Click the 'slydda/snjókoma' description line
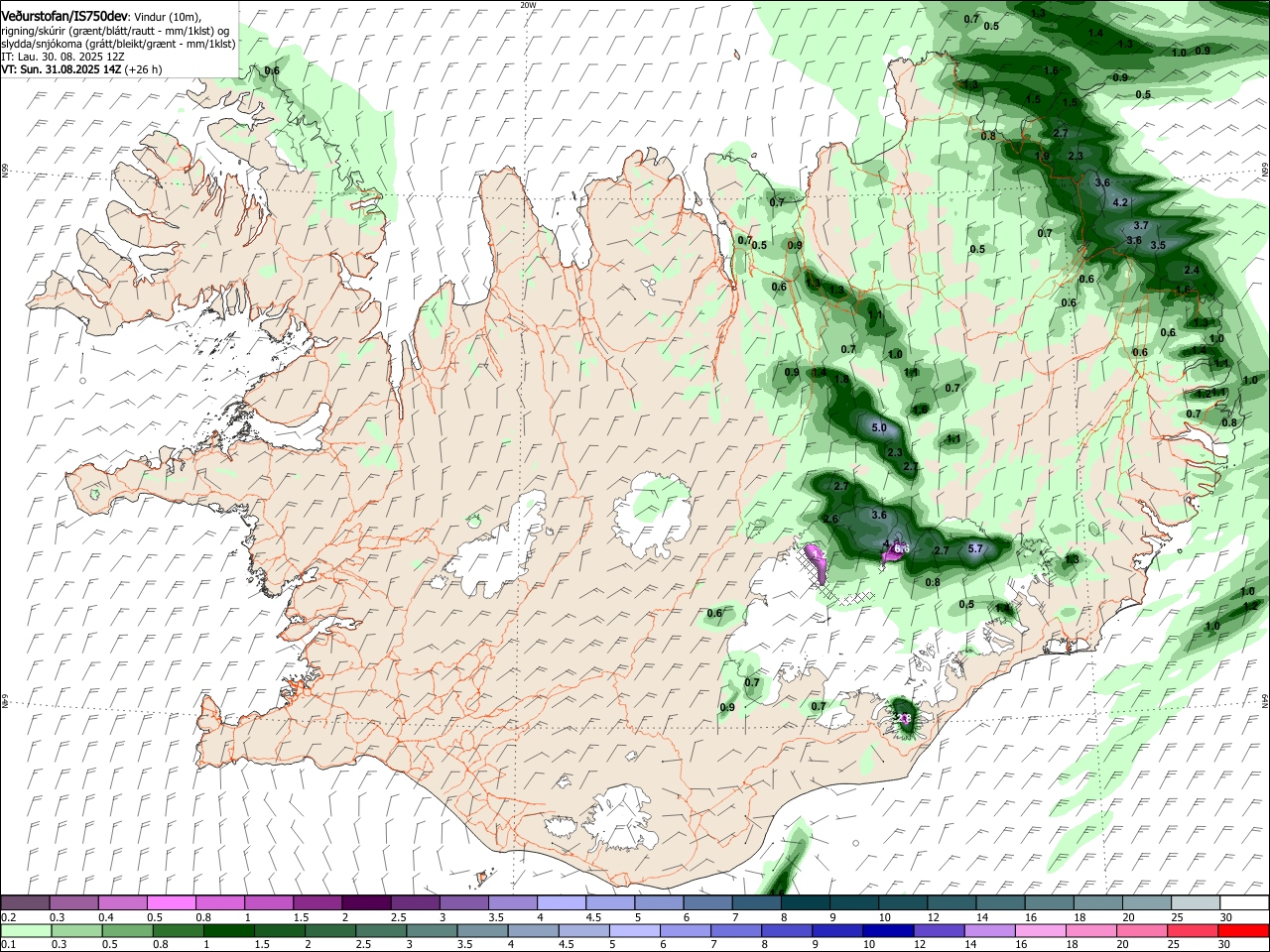 pyautogui.click(x=118, y=45)
